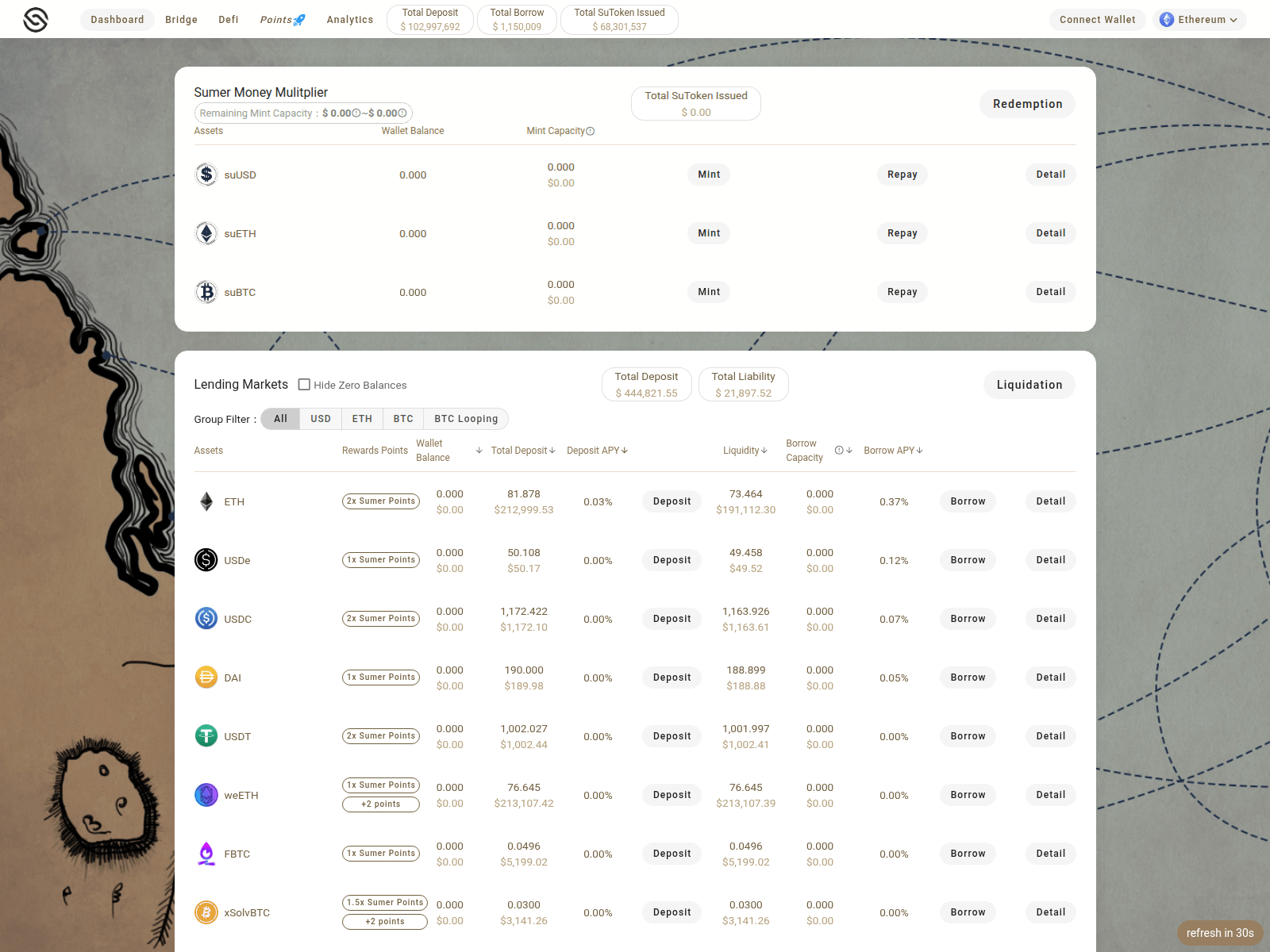The height and width of the screenshot is (952, 1270).
Task: Mint suUSD
Action: click(709, 175)
